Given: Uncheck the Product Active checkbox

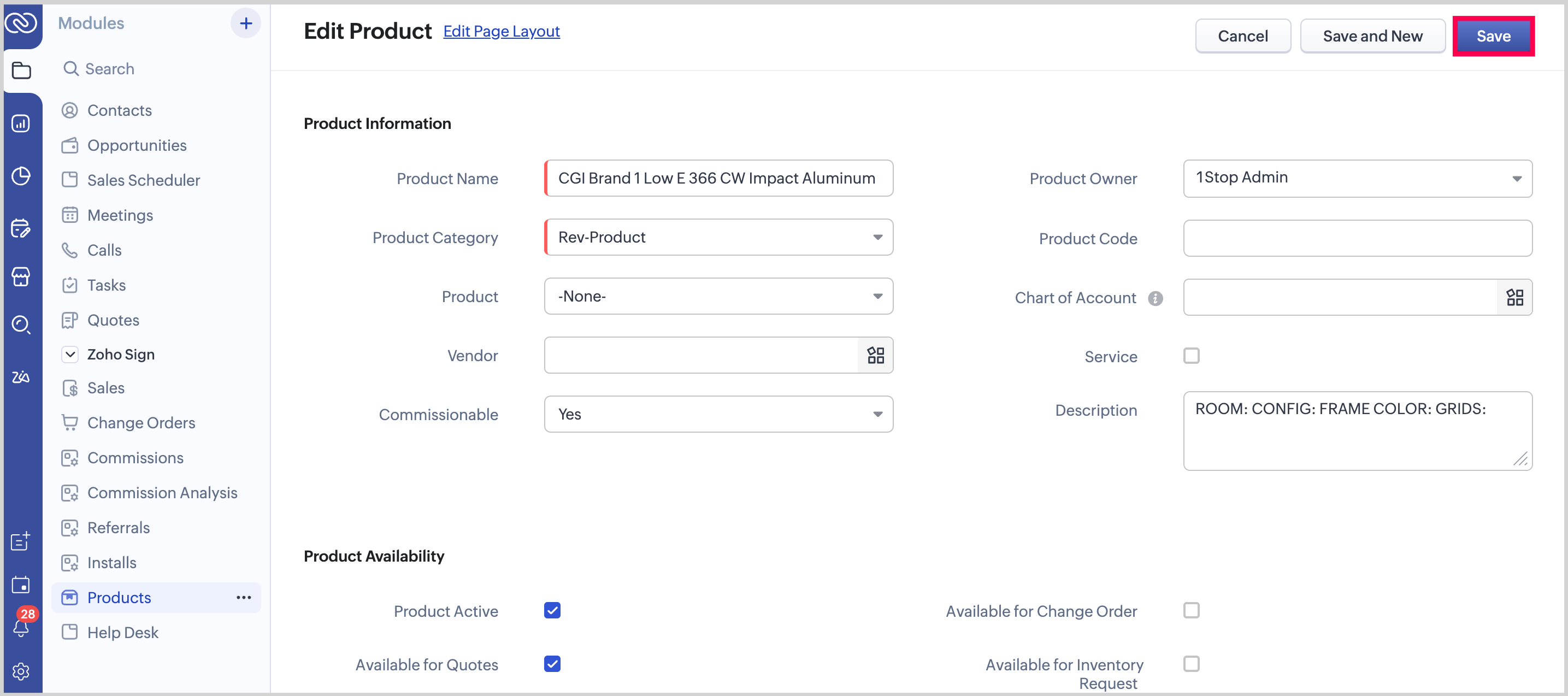Looking at the screenshot, I should [551, 610].
